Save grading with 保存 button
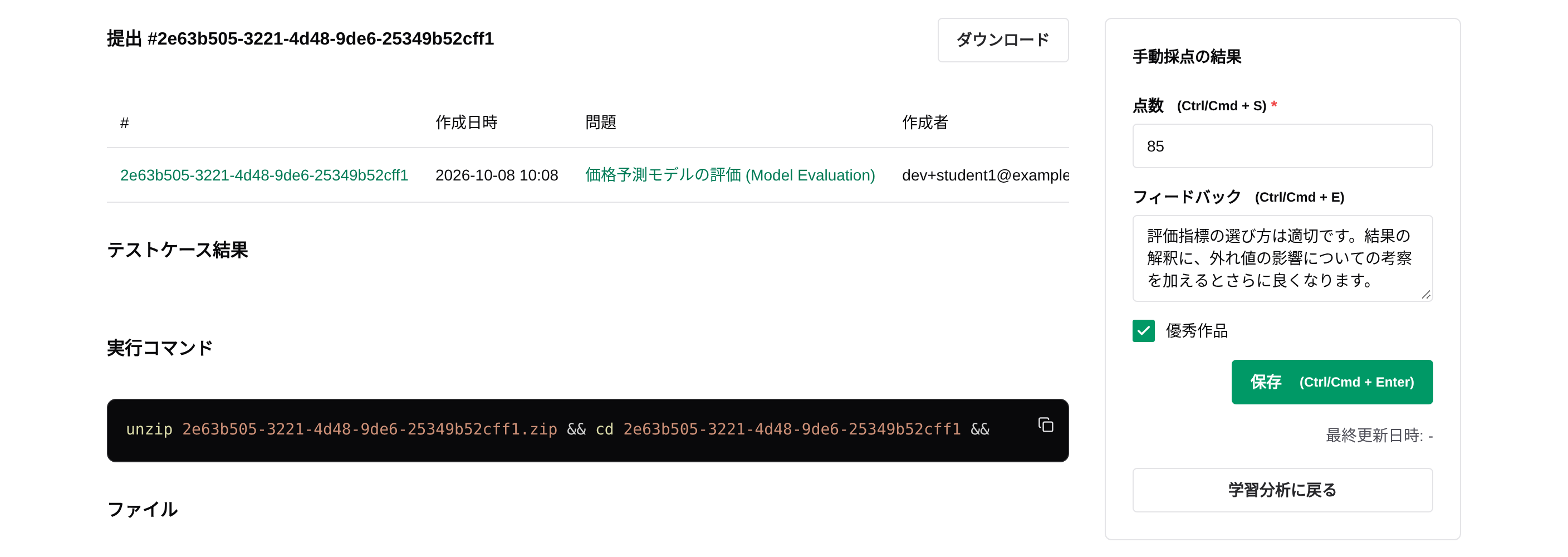Screen dimensions: 1568x557 1331,382
